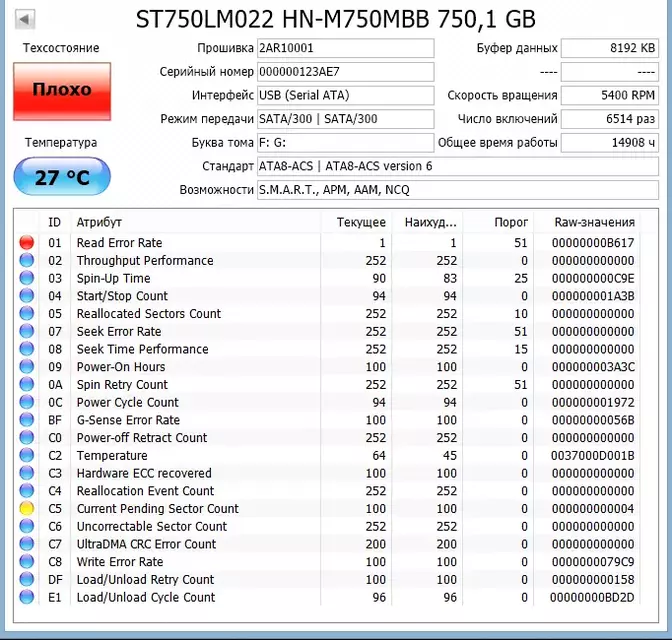Image resolution: width=672 pixels, height=640 pixels.
Task: Click raw value 0037000D001B
Action: tap(593, 455)
